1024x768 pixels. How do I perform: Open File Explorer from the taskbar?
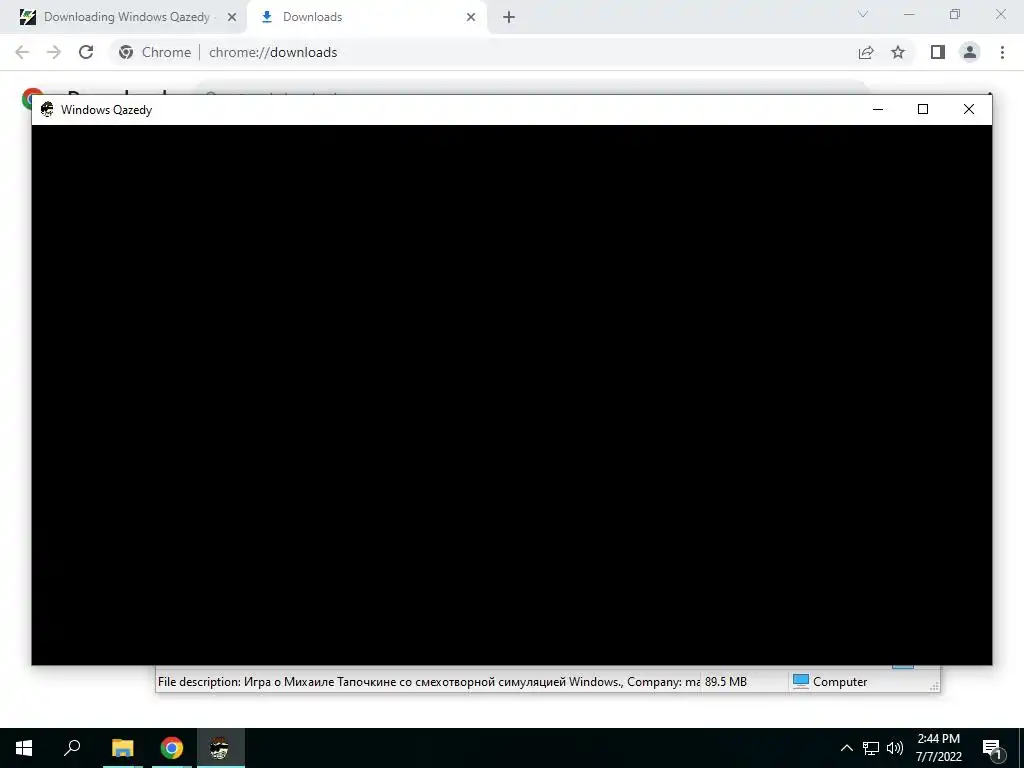tap(122, 748)
